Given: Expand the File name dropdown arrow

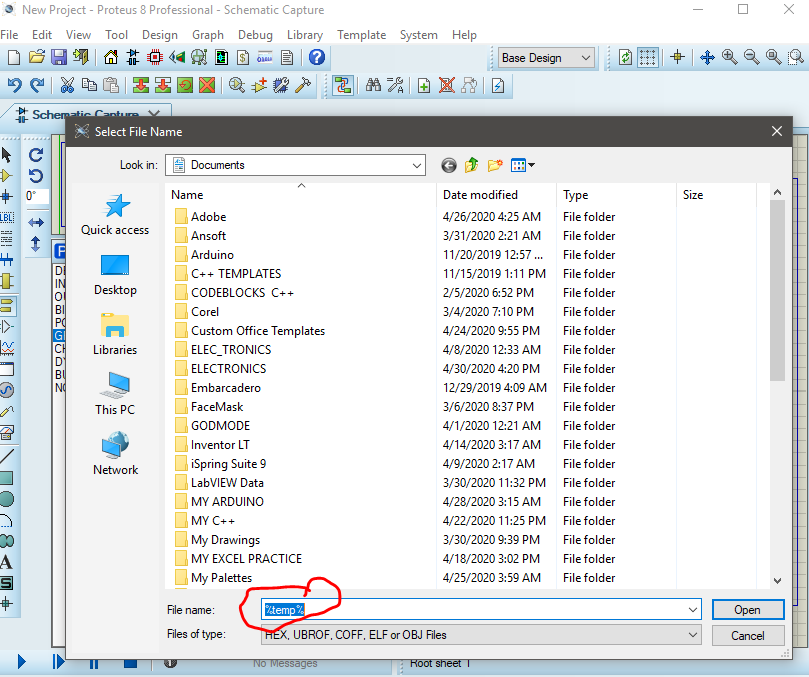Looking at the screenshot, I should 693,610.
